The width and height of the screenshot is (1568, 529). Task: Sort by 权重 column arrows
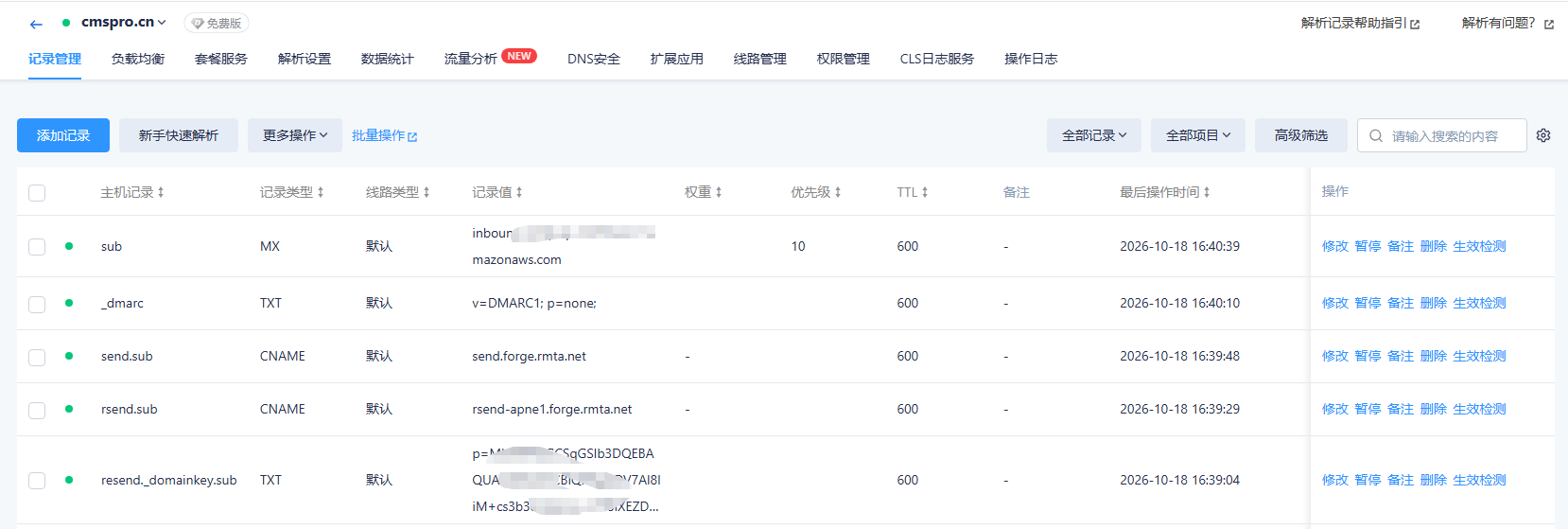pyautogui.click(x=719, y=192)
